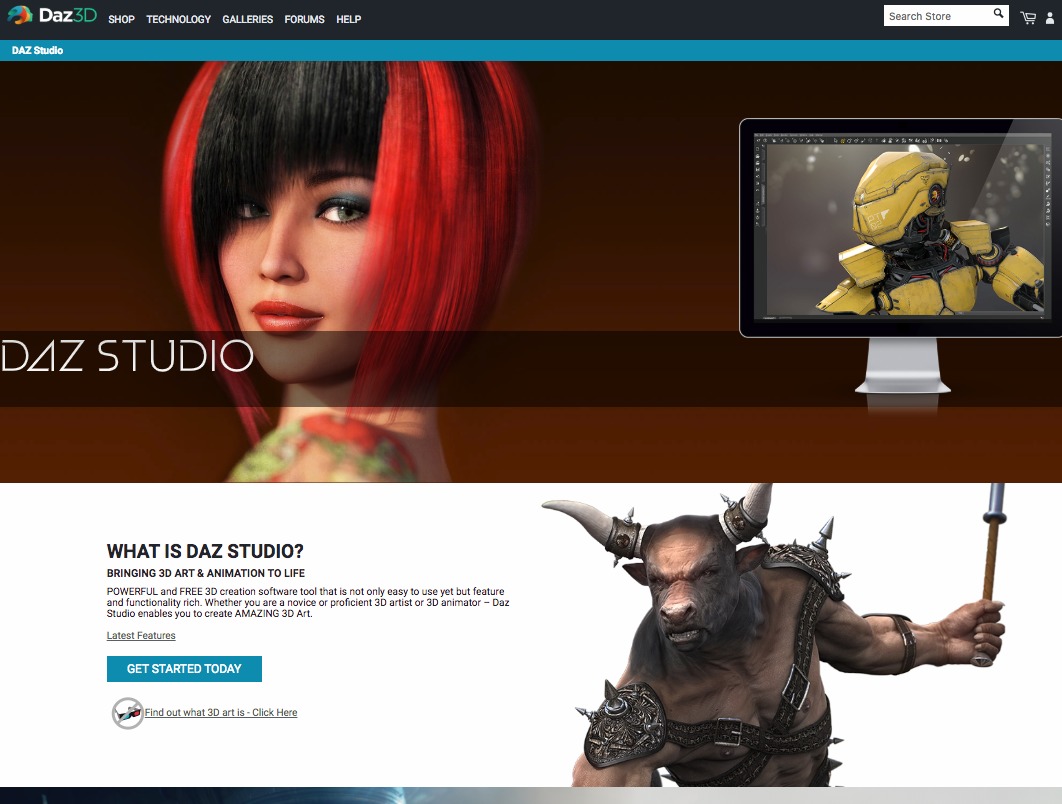Open the Latest Features link
Screen dimensions: 1062x804
(x=141, y=635)
